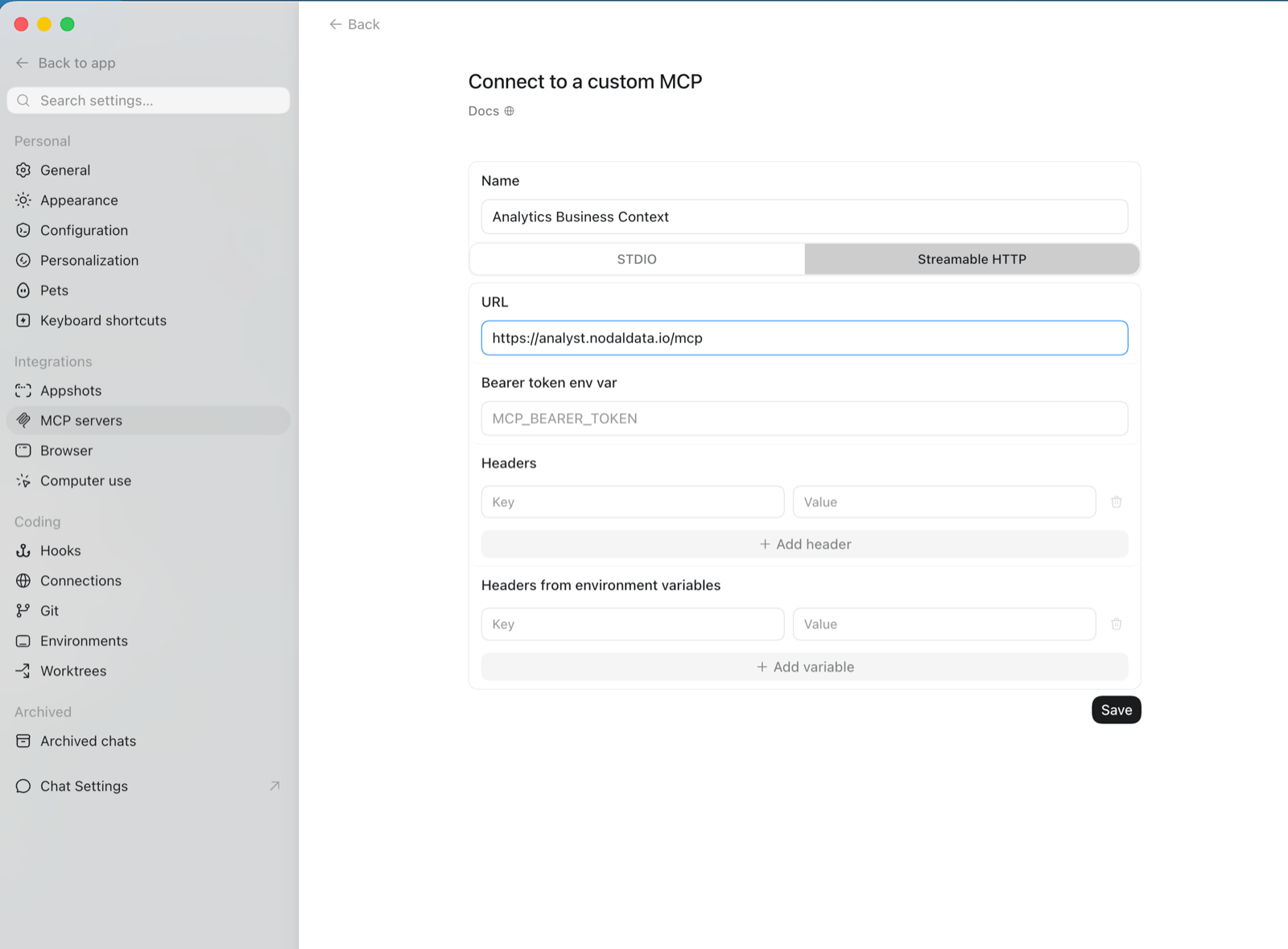Open Connections settings

coord(148,580)
